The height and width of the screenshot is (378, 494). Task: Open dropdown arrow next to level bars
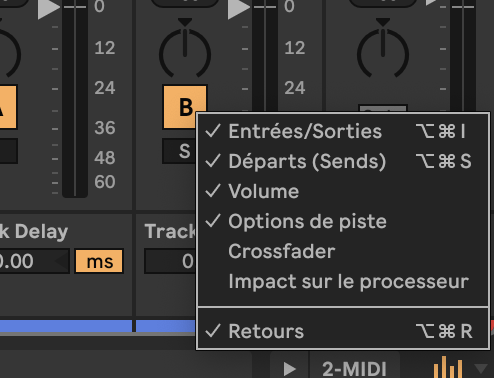481,368
